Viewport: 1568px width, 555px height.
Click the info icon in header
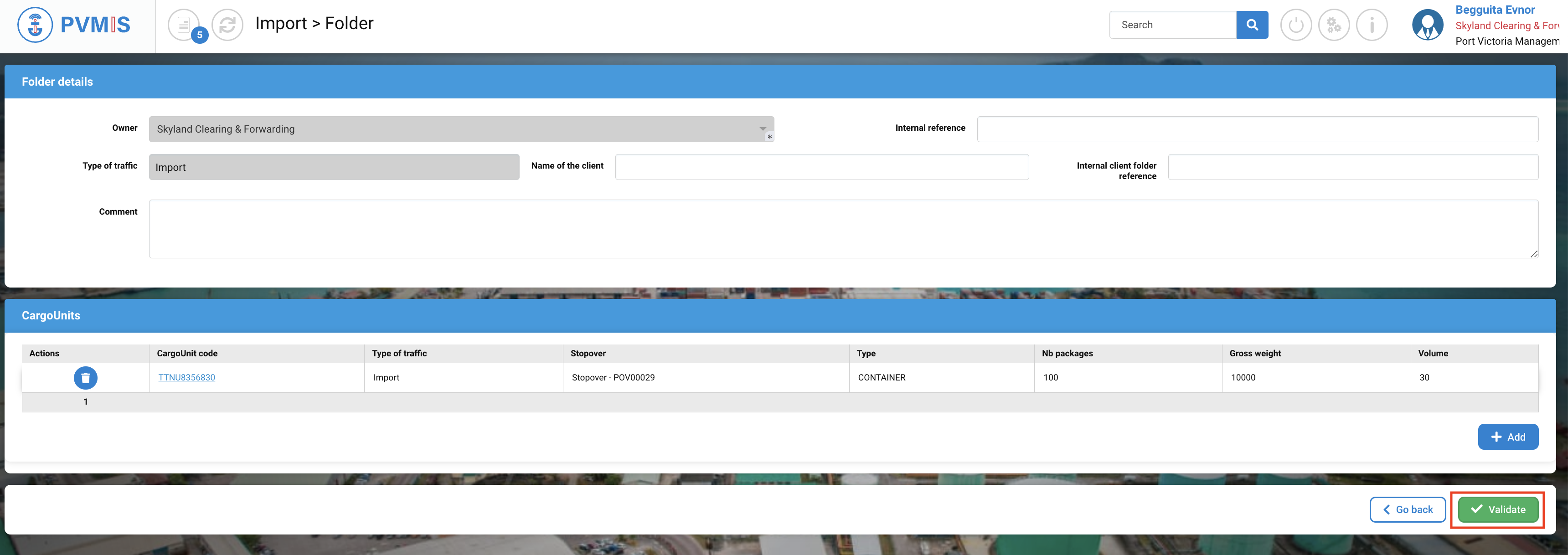(1372, 25)
